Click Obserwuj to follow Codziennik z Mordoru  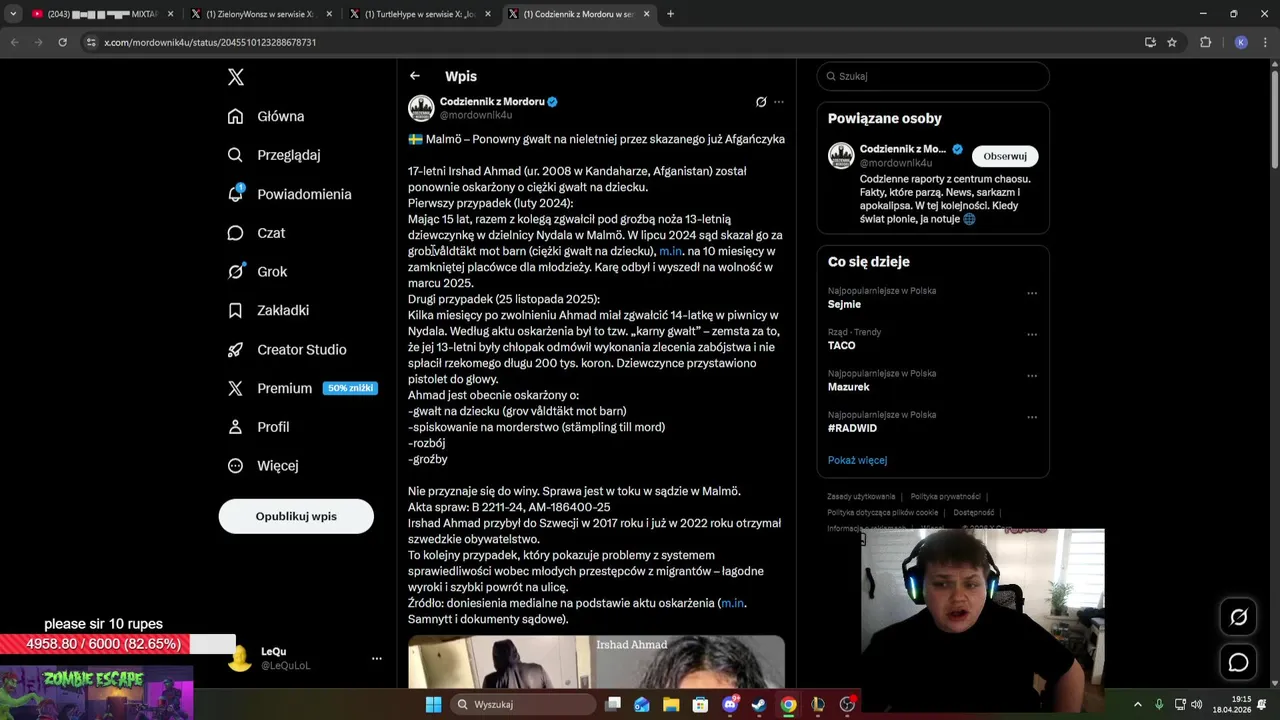(1005, 156)
